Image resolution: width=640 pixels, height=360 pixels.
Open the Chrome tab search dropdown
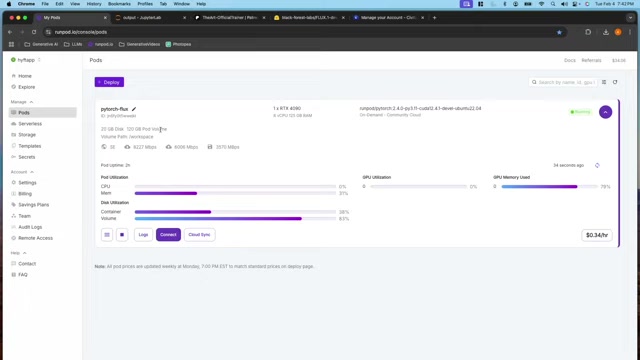pyautogui.click(x=631, y=18)
